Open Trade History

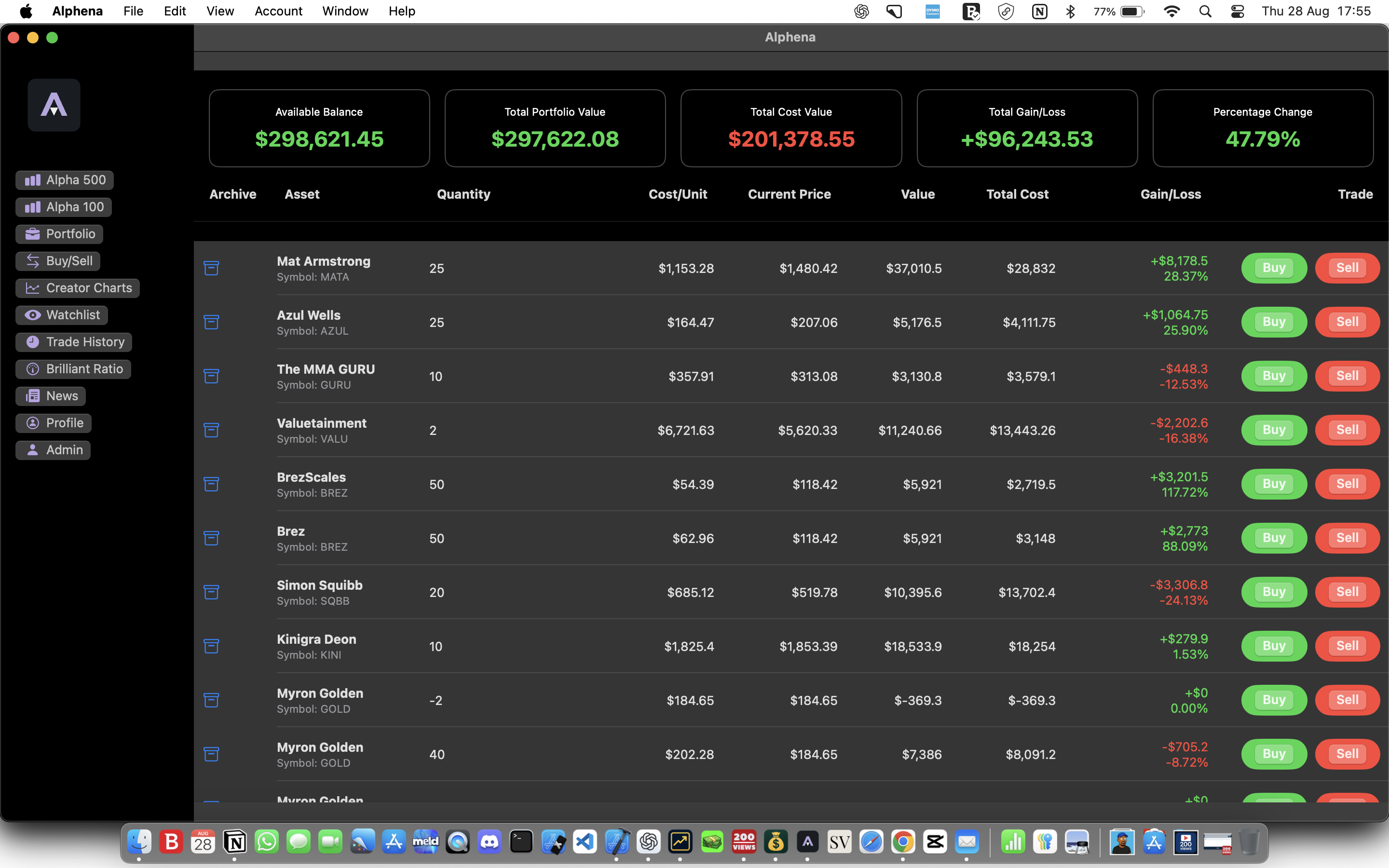(x=73, y=342)
